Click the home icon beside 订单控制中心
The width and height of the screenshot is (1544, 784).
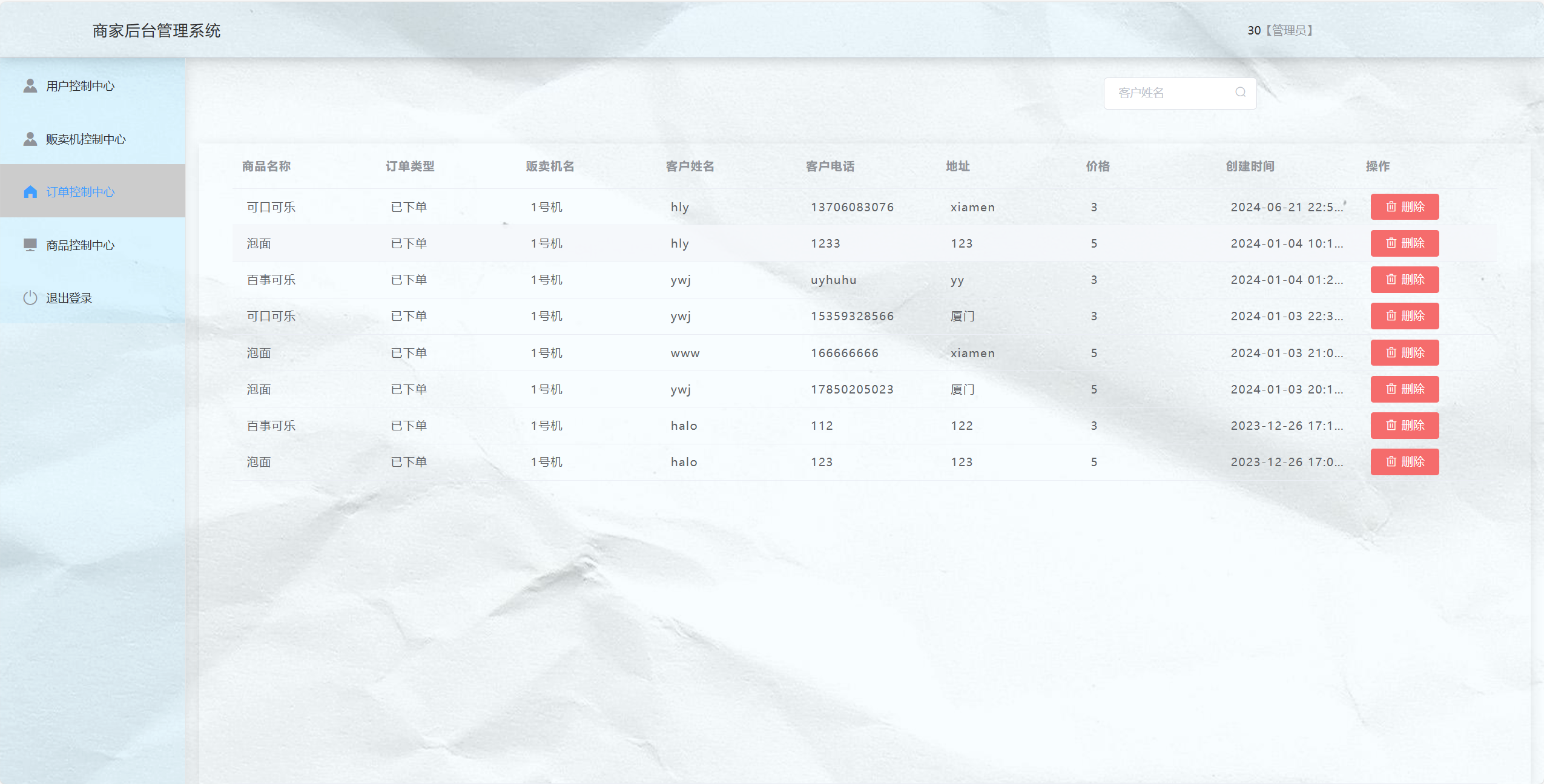(30, 192)
